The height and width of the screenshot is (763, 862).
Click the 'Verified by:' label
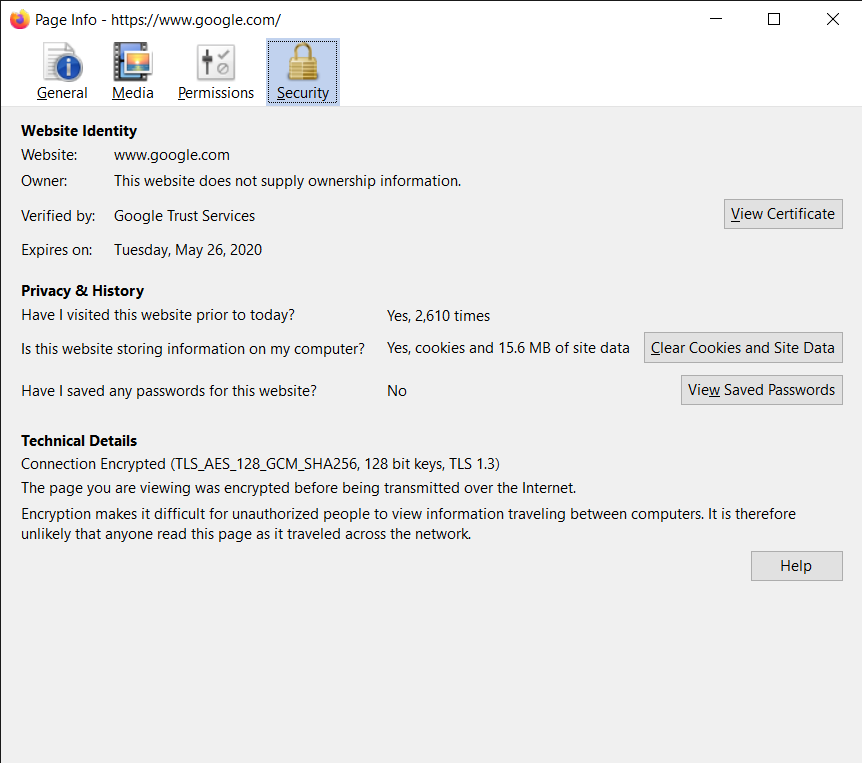pos(58,216)
